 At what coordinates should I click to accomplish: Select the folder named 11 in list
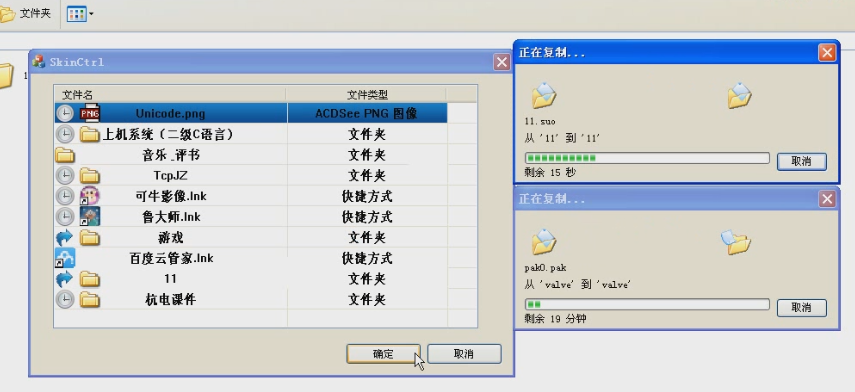click(170, 279)
